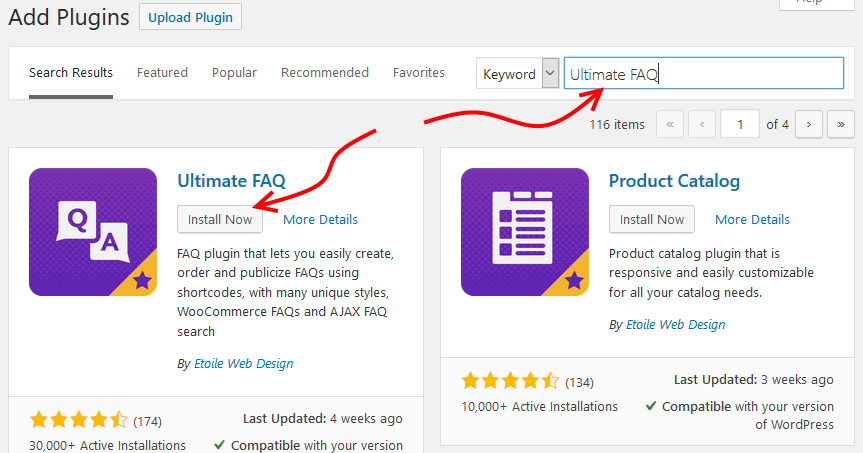This screenshot has width=863, height=453.
Task: View More Details for Product Catalog
Action: [x=752, y=219]
